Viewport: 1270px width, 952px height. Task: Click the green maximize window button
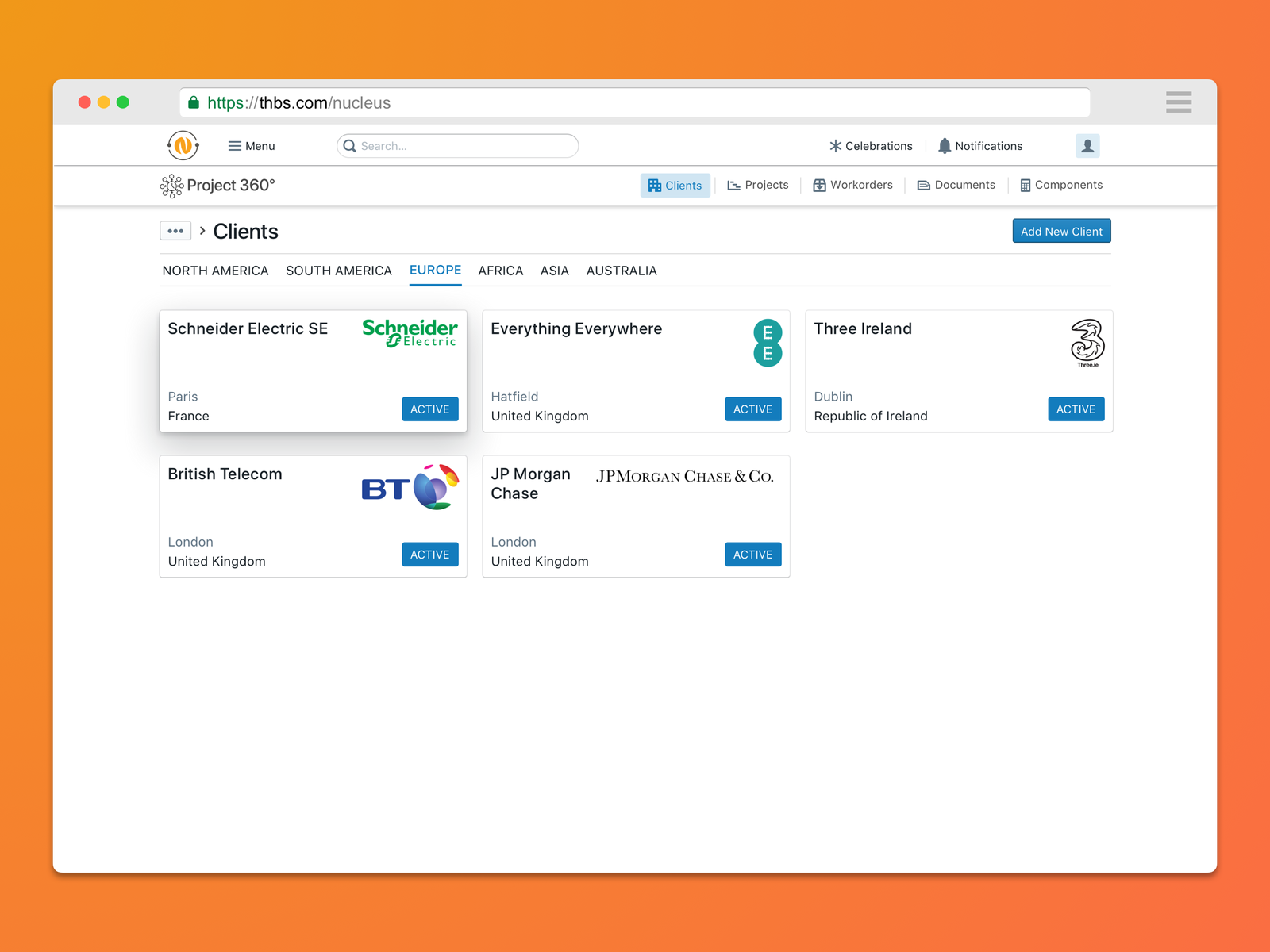tap(123, 102)
